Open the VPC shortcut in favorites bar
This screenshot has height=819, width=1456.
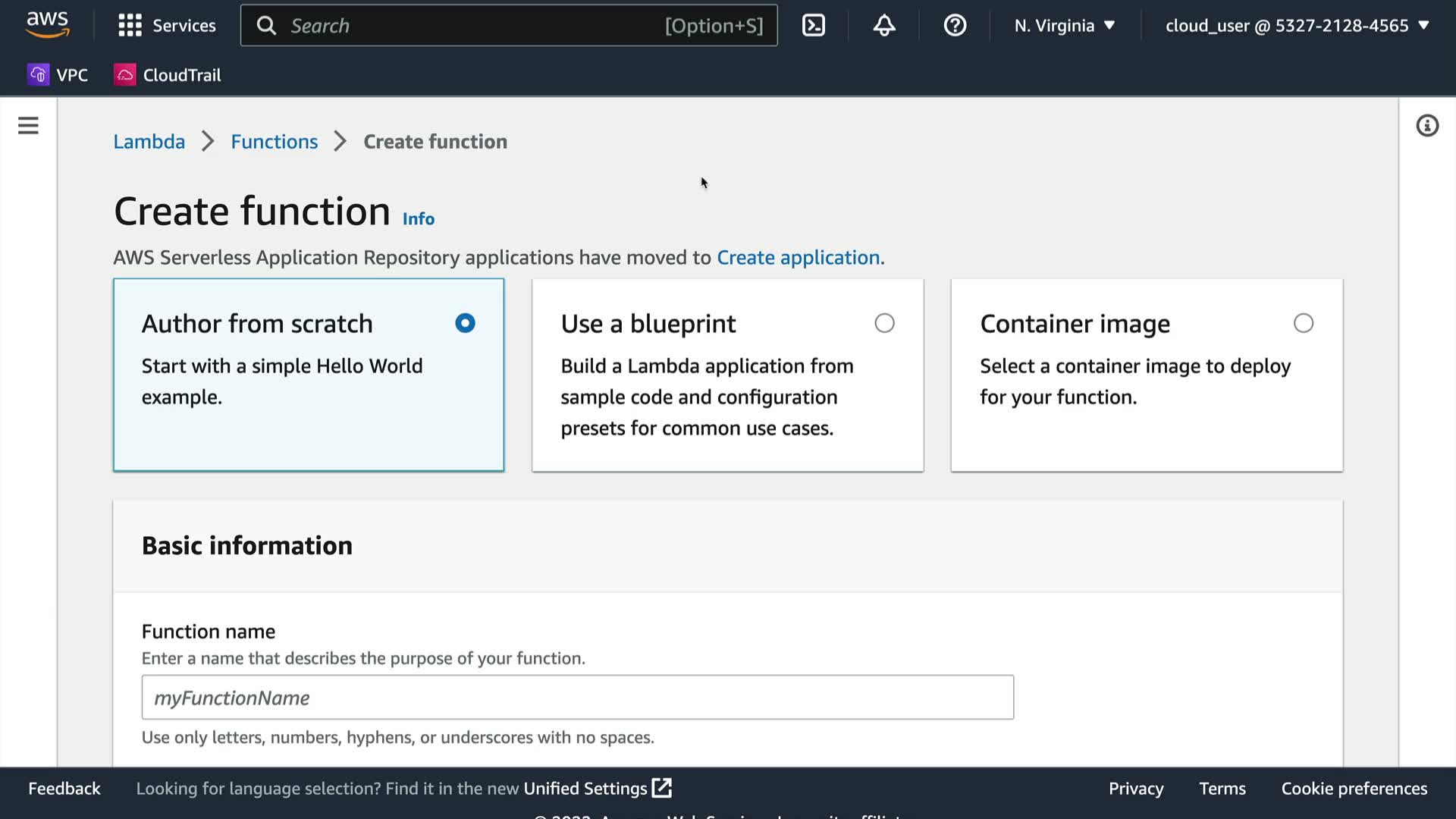coord(58,75)
